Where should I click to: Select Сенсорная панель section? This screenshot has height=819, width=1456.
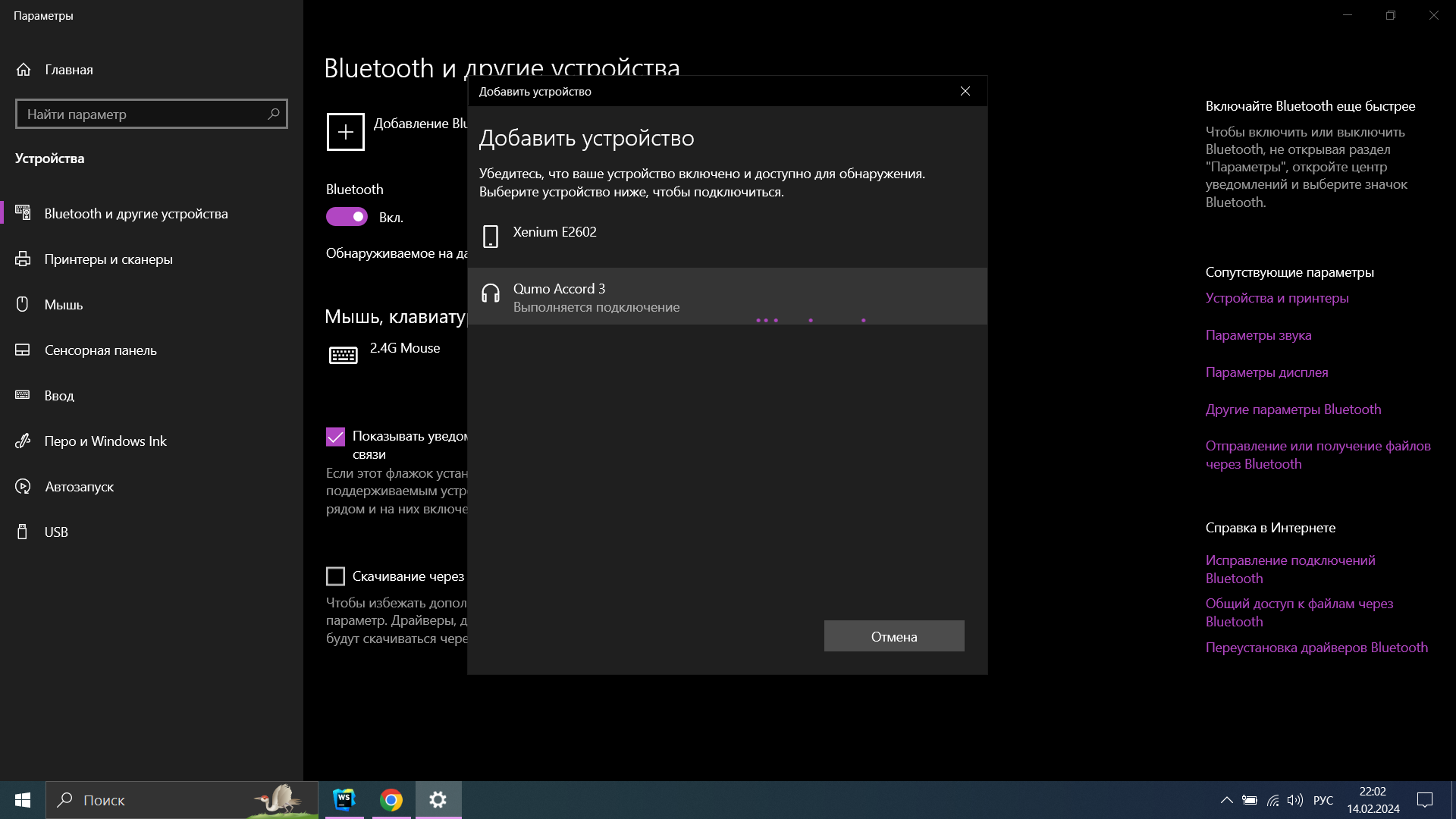pyautogui.click(x=152, y=350)
